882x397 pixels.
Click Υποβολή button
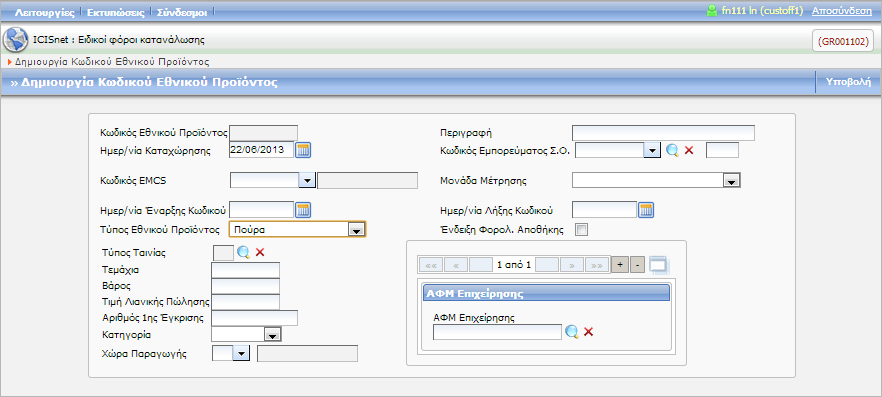point(848,82)
